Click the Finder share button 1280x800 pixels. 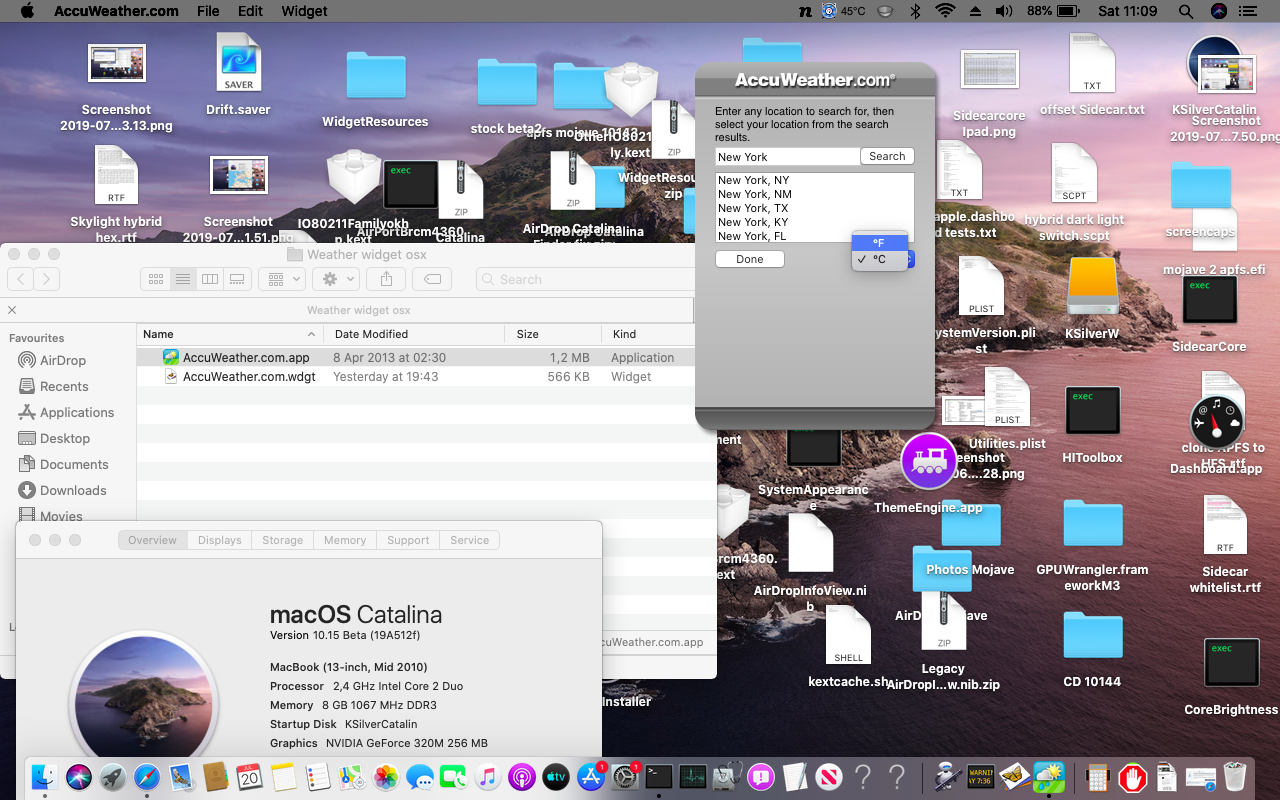(387, 279)
